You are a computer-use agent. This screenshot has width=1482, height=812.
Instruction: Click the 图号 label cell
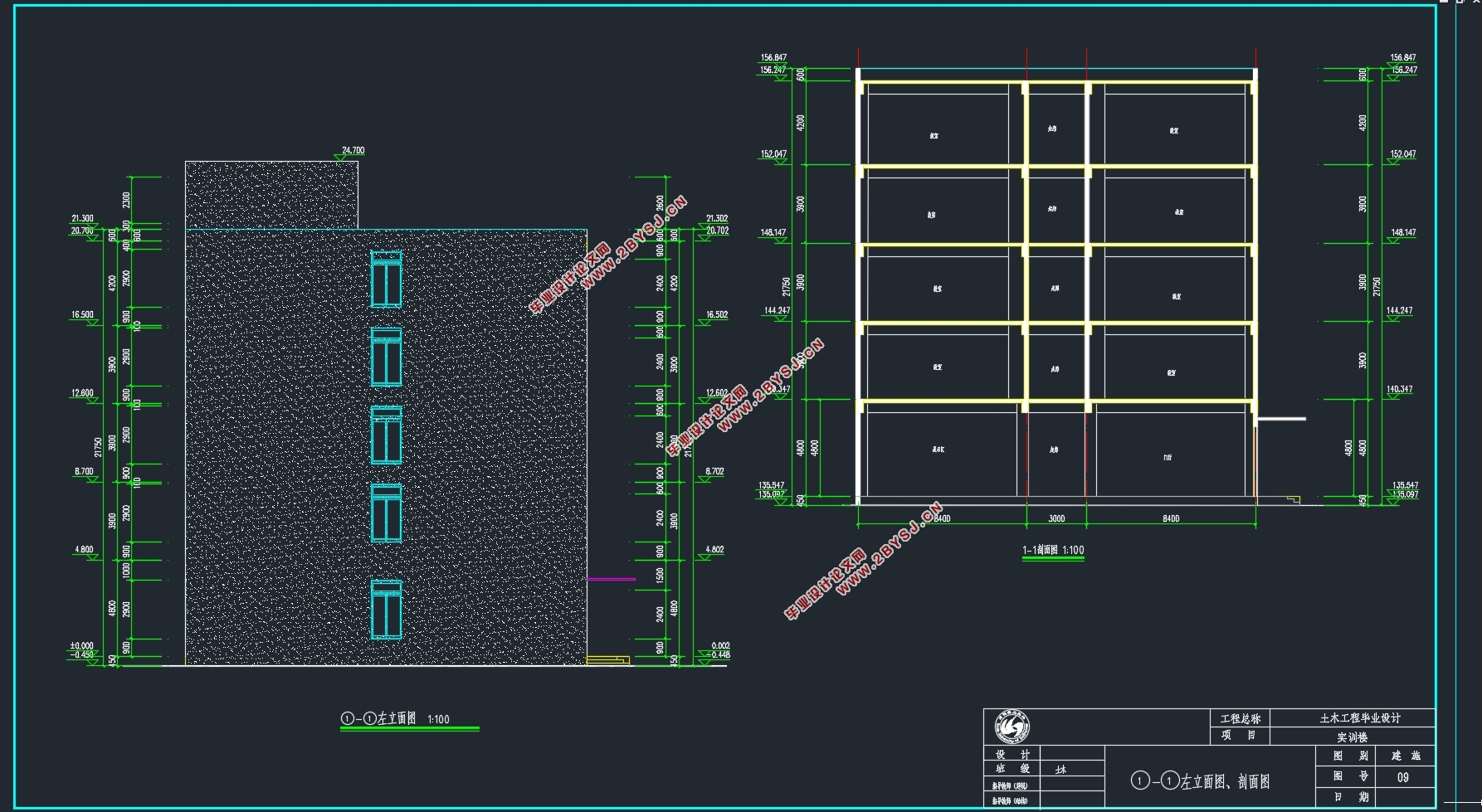1346,776
